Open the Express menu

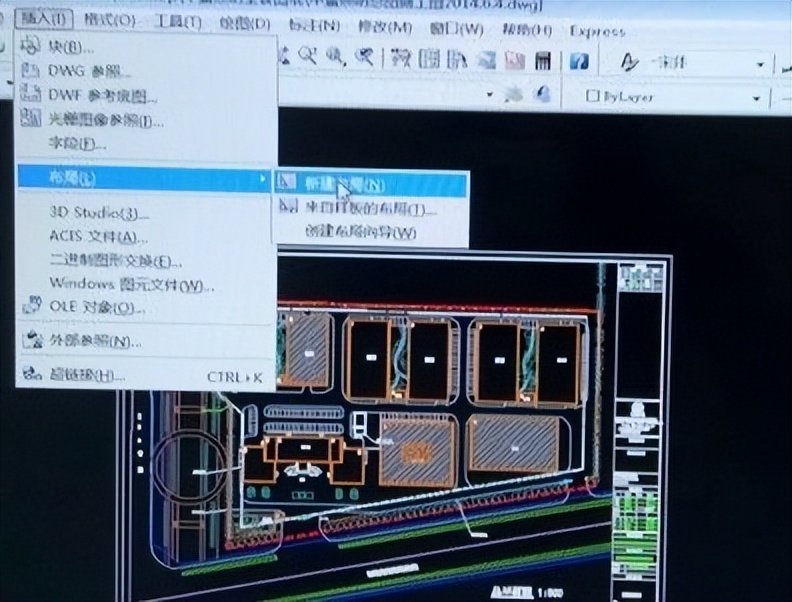click(x=598, y=31)
